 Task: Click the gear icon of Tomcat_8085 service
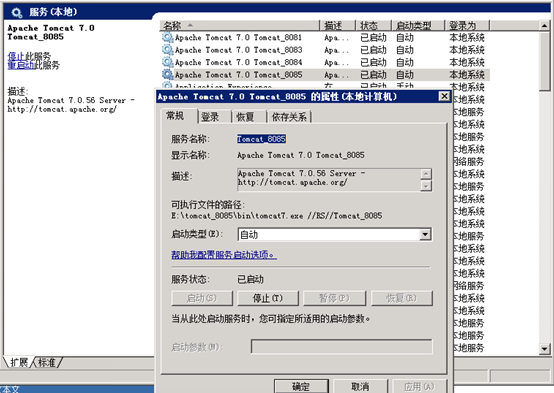[x=167, y=74]
